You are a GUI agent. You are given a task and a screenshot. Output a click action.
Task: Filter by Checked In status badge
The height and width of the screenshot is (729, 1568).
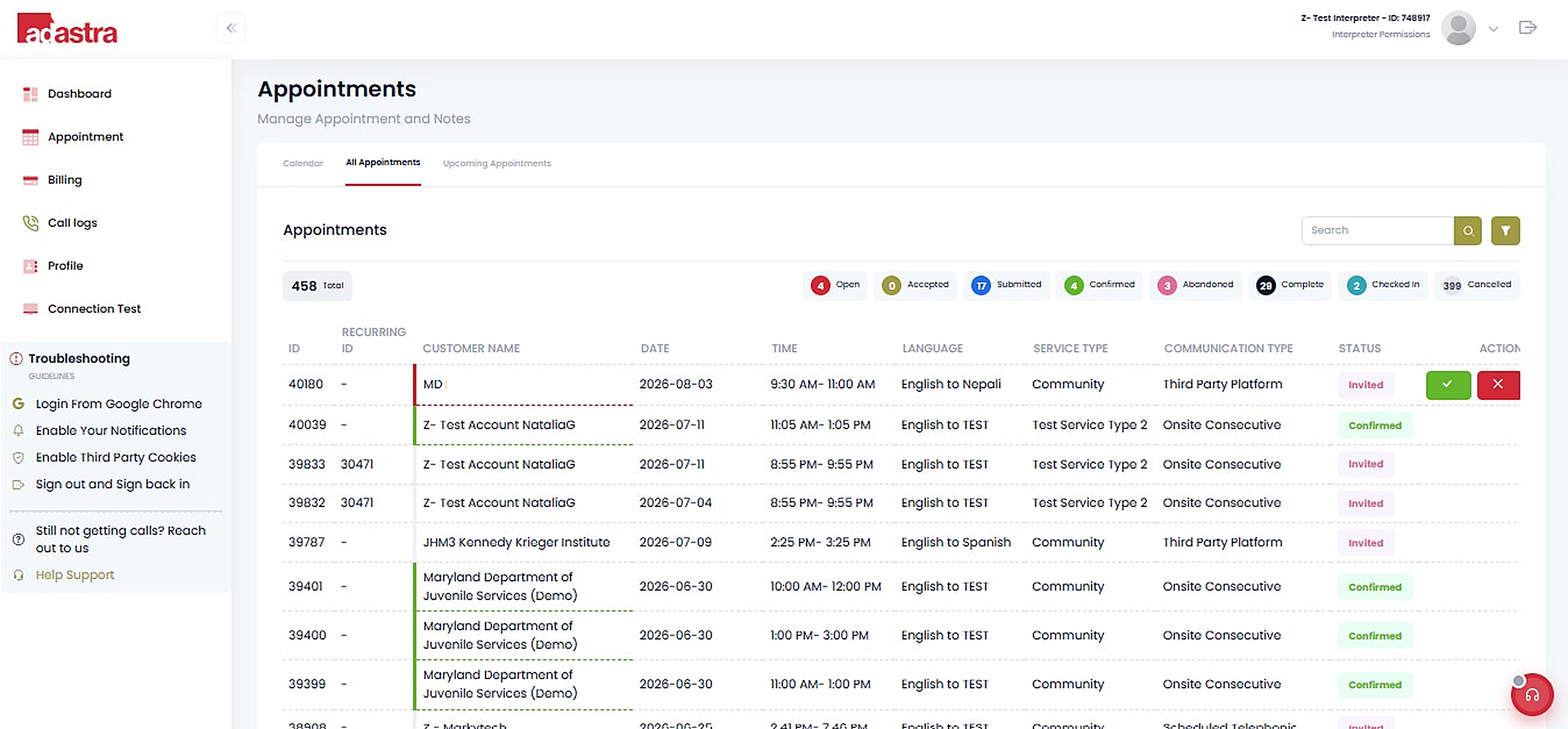tap(1382, 285)
